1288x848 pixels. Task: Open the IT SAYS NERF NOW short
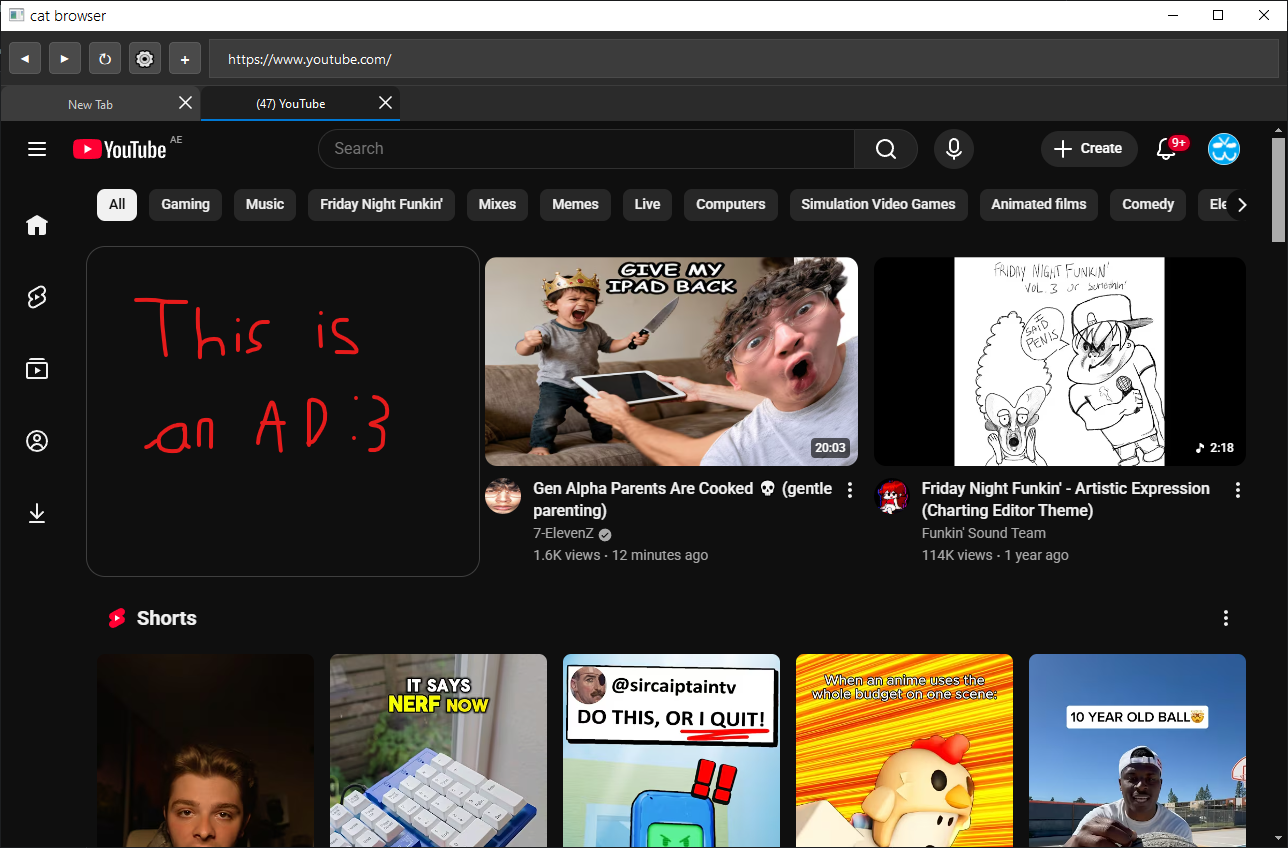pyautogui.click(x=438, y=751)
